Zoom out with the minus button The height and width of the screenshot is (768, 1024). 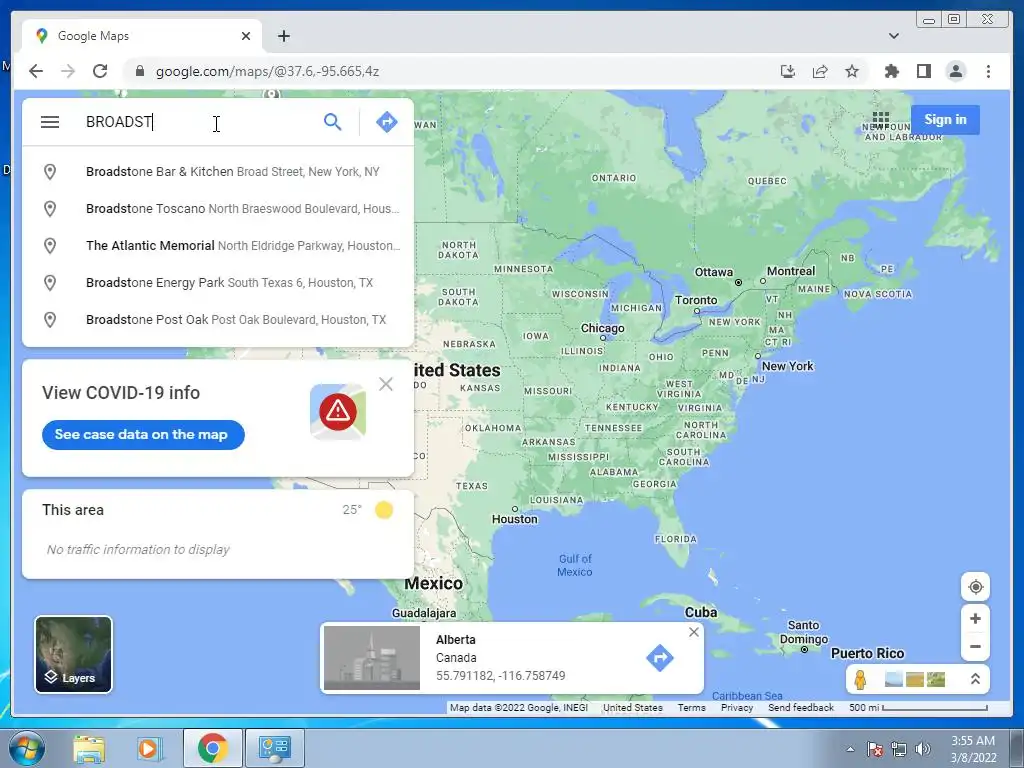click(975, 647)
